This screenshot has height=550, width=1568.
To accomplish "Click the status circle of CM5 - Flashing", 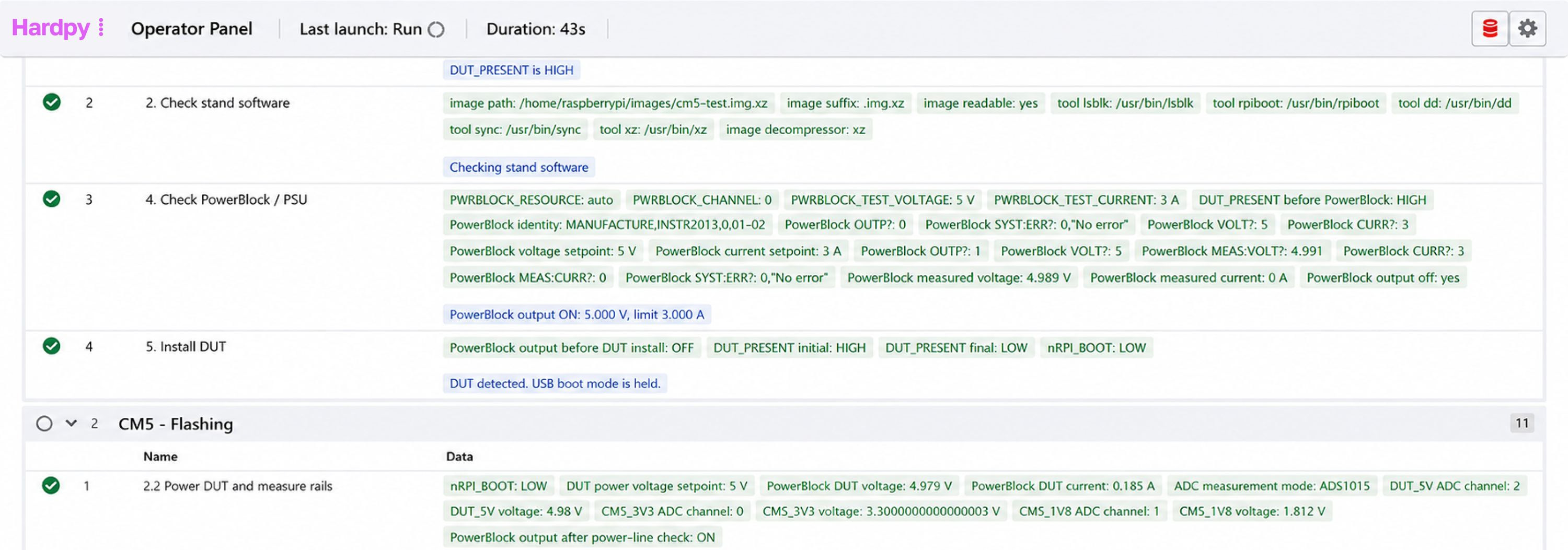I will (x=44, y=424).
